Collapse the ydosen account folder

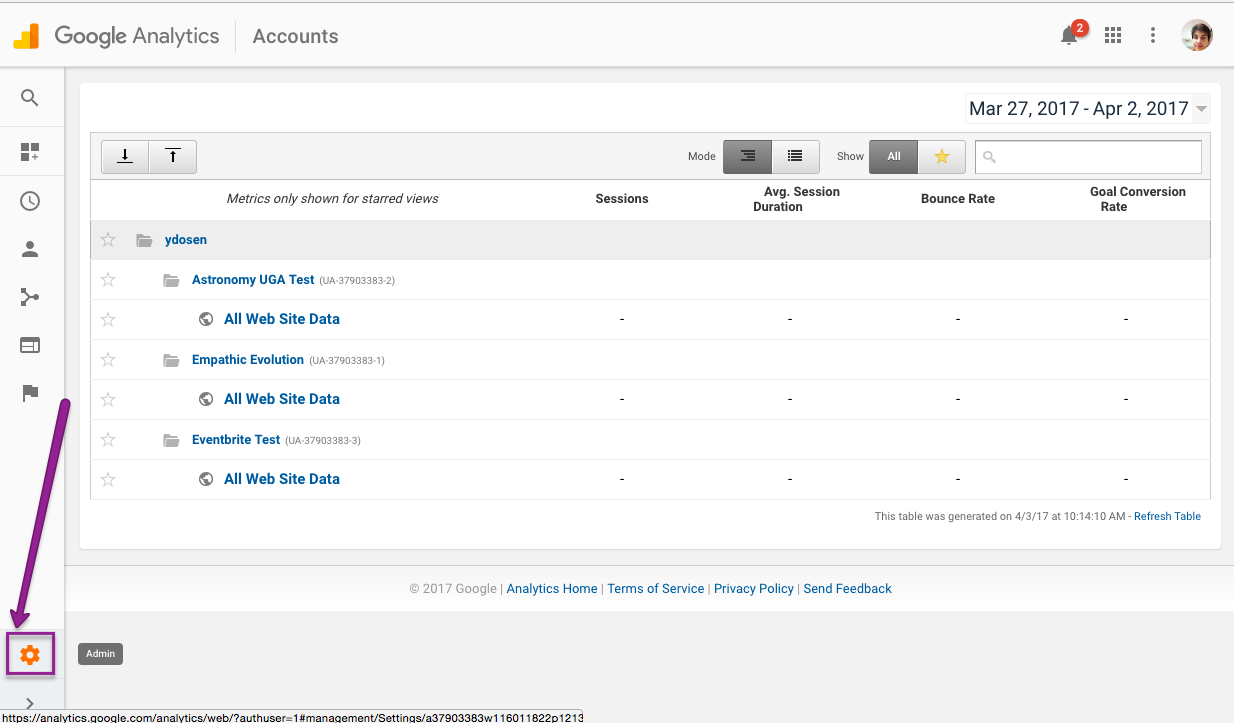144,240
